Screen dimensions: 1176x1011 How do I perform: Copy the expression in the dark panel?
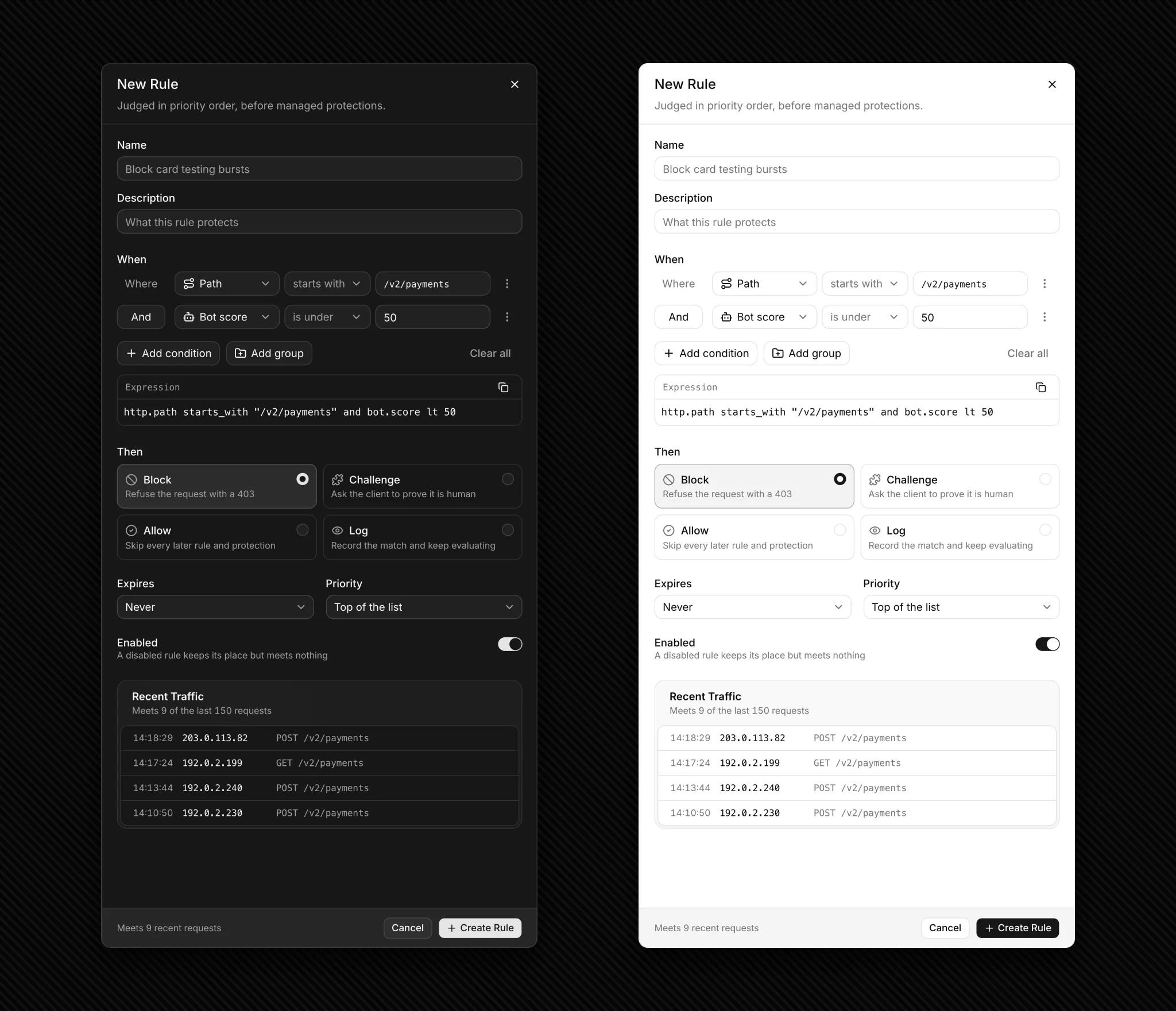pyautogui.click(x=503, y=388)
